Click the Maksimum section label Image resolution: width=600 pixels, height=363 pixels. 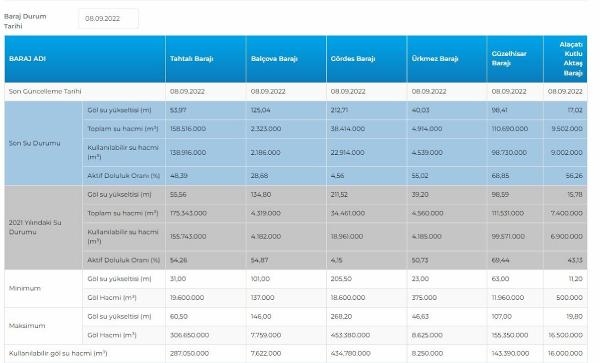click(x=27, y=326)
